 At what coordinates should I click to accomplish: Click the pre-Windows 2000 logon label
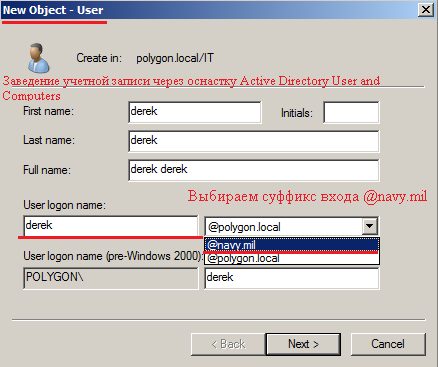[113, 256]
